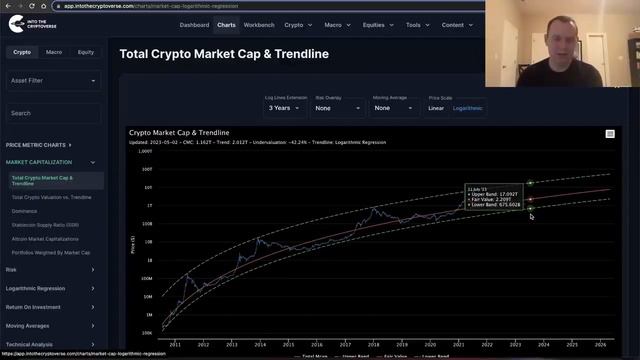
Task: Click the presenter webcam video overlay
Action: (562, 43)
